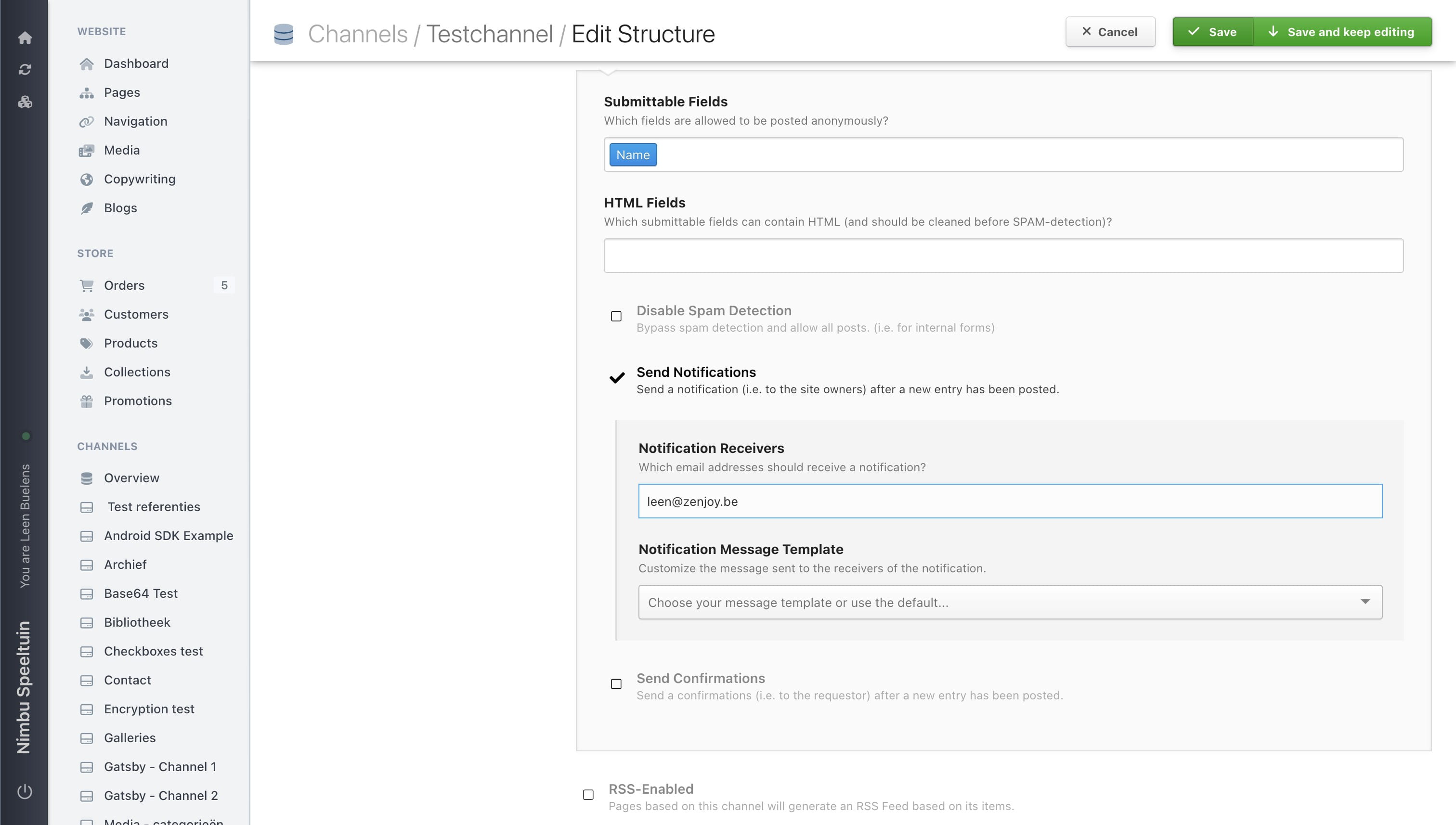Screen dimensions: 1456x825
Task: Open the Channels breadcrumb link
Action: point(358,33)
